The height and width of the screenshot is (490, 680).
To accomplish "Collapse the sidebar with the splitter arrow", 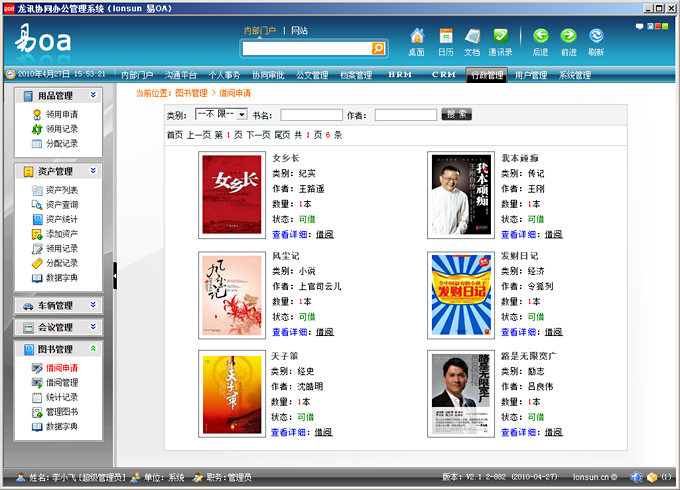I will click(x=115, y=275).
